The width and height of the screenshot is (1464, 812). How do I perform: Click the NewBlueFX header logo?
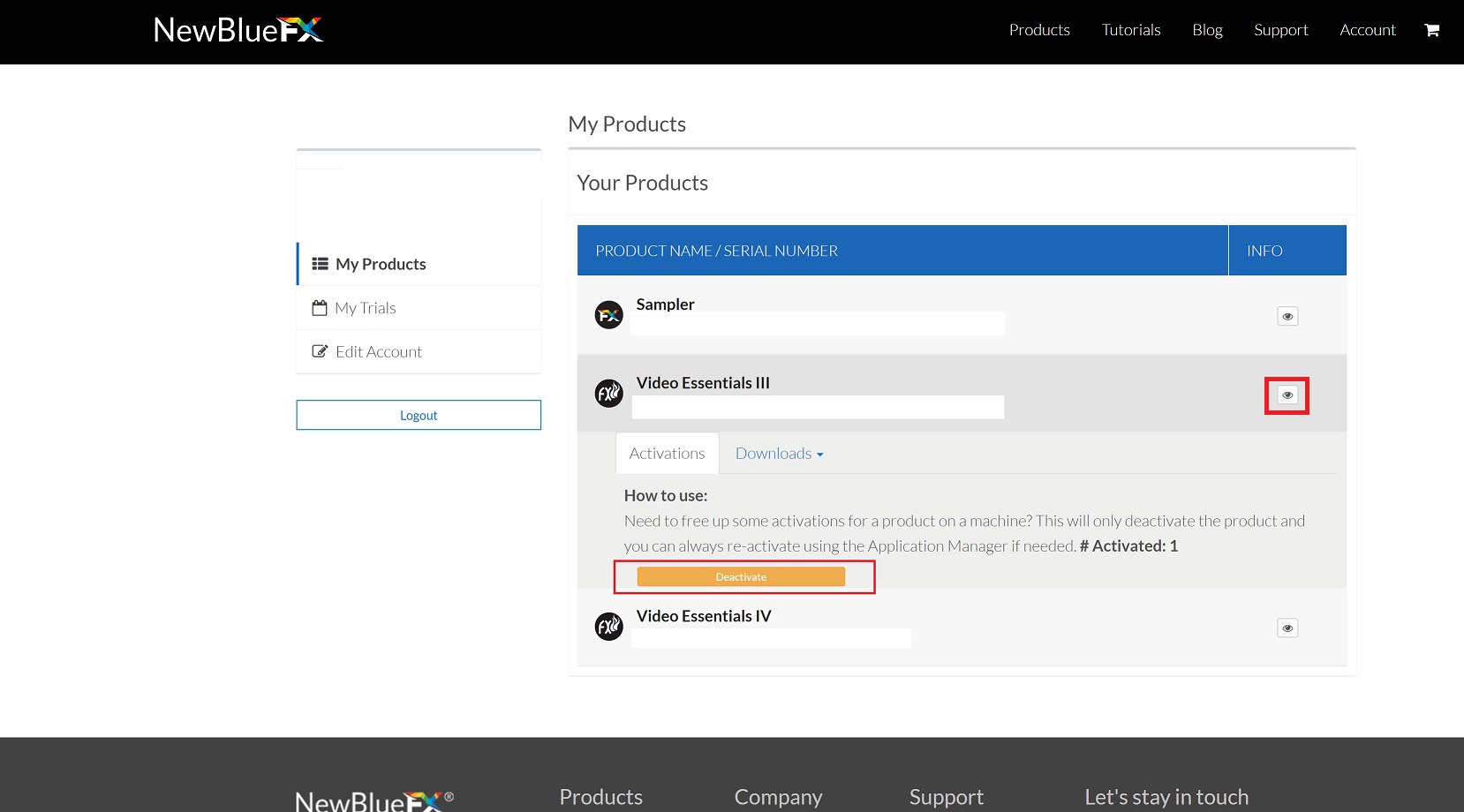point(238,30)
